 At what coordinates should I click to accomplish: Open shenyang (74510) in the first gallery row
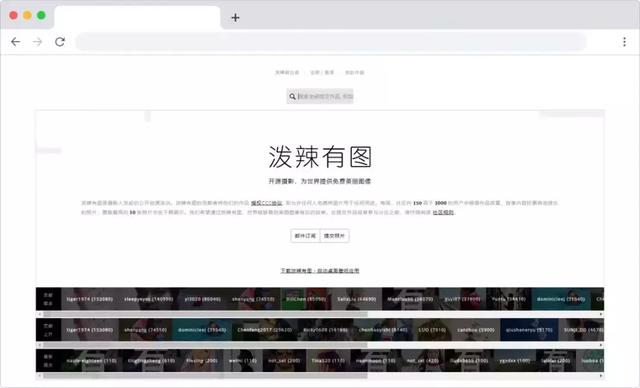(253, 299)
